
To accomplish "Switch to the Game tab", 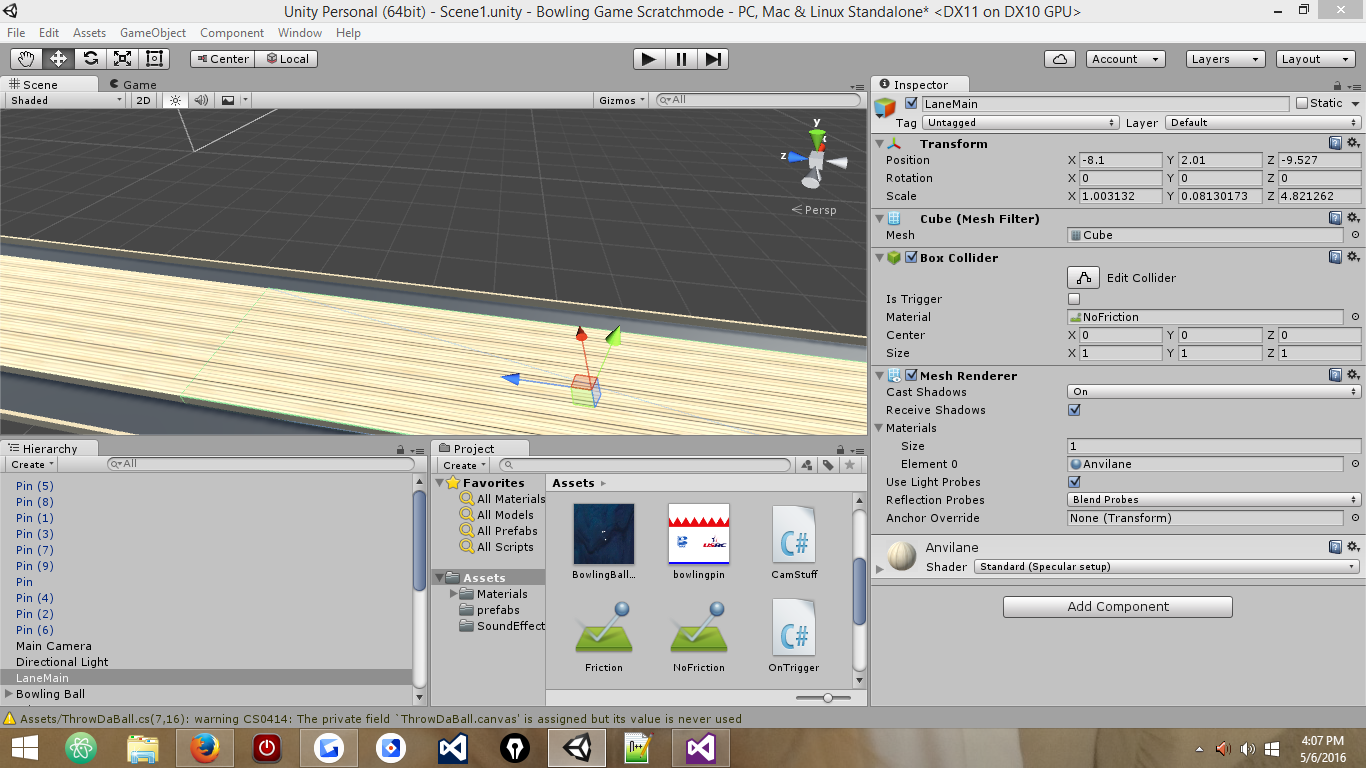I will pyautogui.click(x=132, y=85).
